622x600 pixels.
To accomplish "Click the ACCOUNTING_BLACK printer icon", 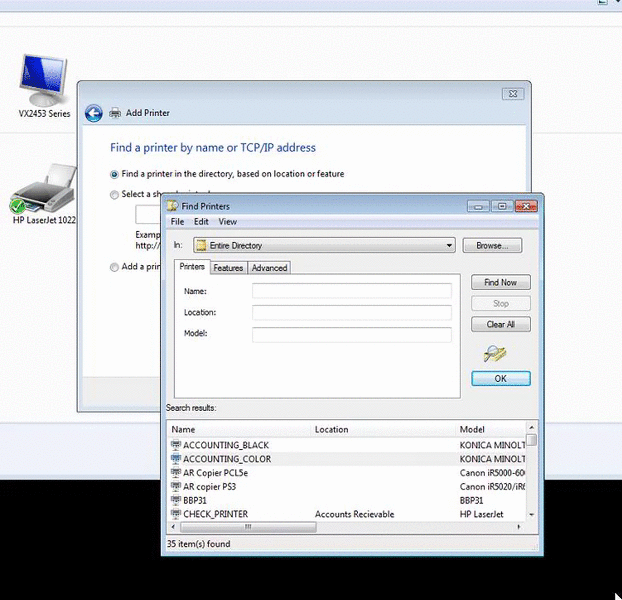I will 176,445.
